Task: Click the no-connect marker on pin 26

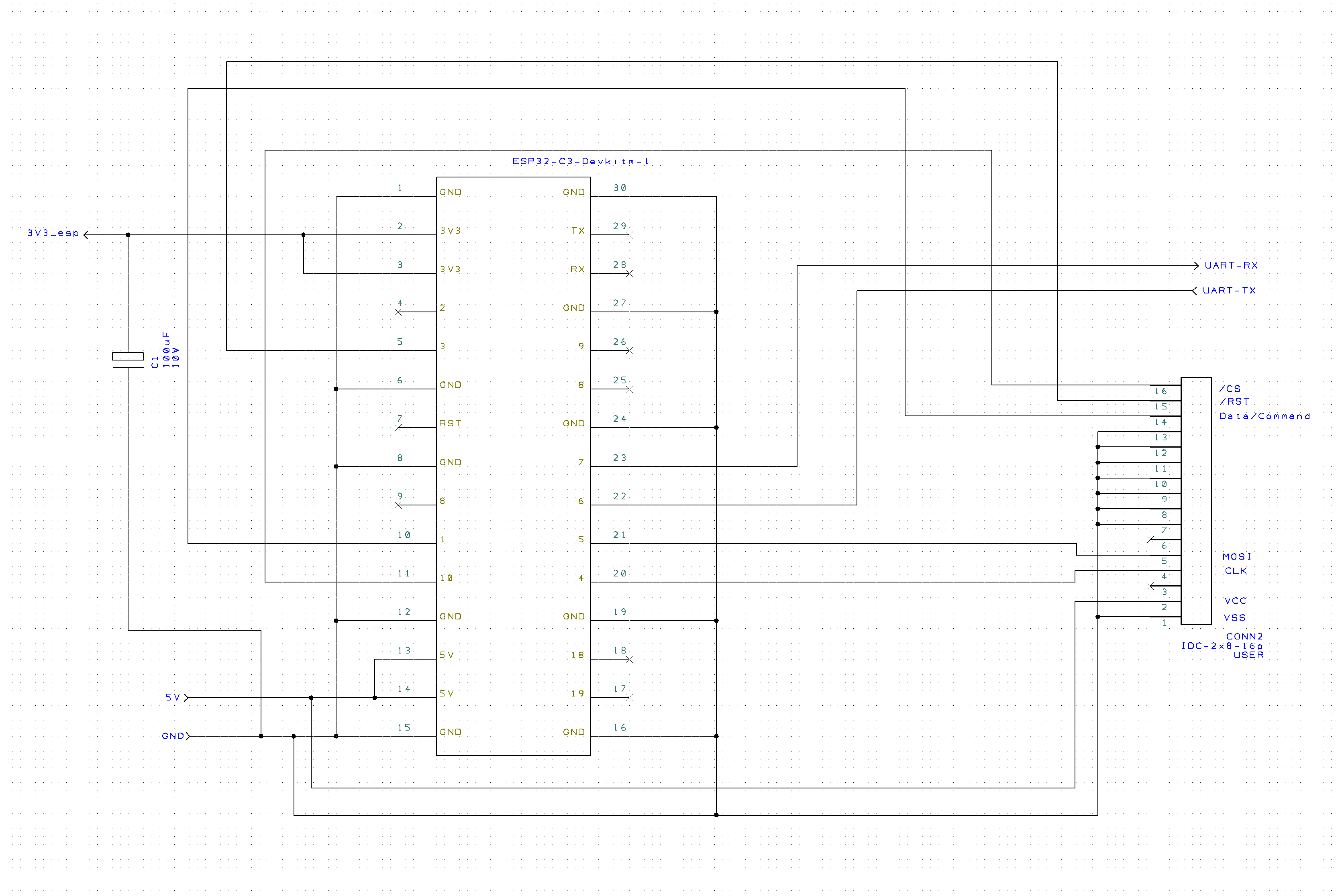Action: click(x=629, y=351)
